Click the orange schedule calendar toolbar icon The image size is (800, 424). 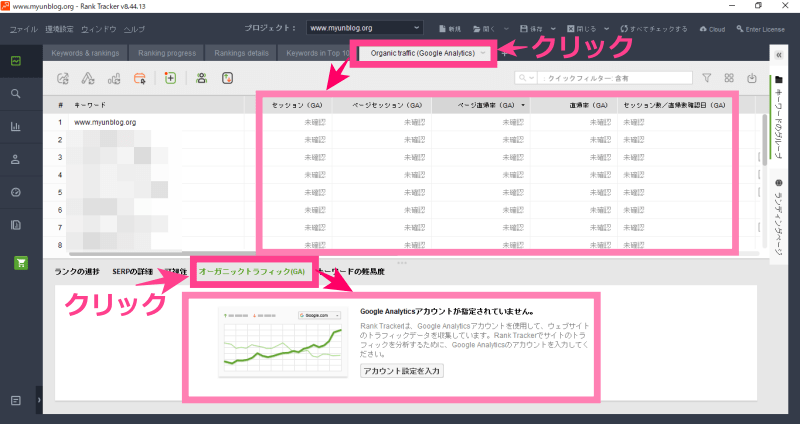139,78
